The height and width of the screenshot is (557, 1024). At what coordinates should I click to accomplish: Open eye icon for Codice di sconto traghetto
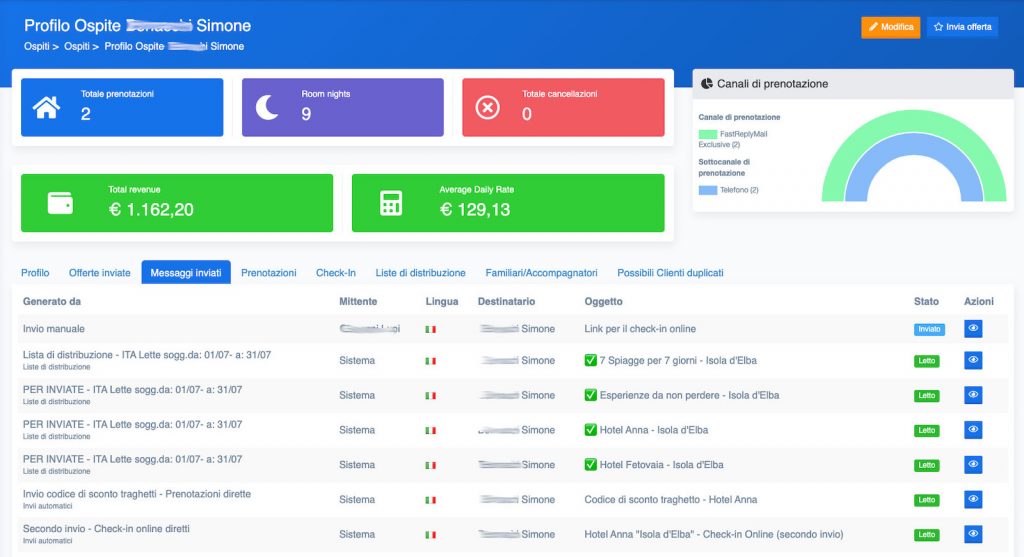click(x=973, y=499)
